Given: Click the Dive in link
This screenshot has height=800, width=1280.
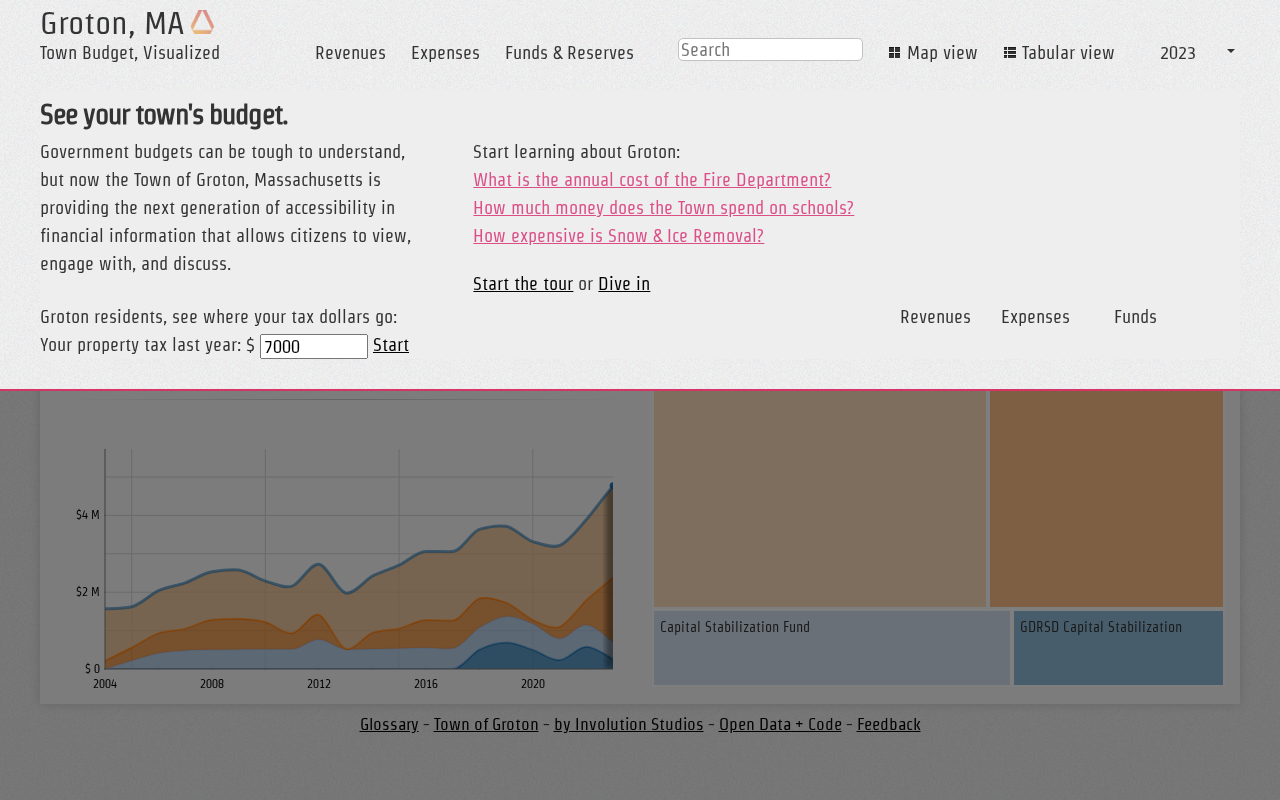Looking at the screenshot, I should click(624, 285).
